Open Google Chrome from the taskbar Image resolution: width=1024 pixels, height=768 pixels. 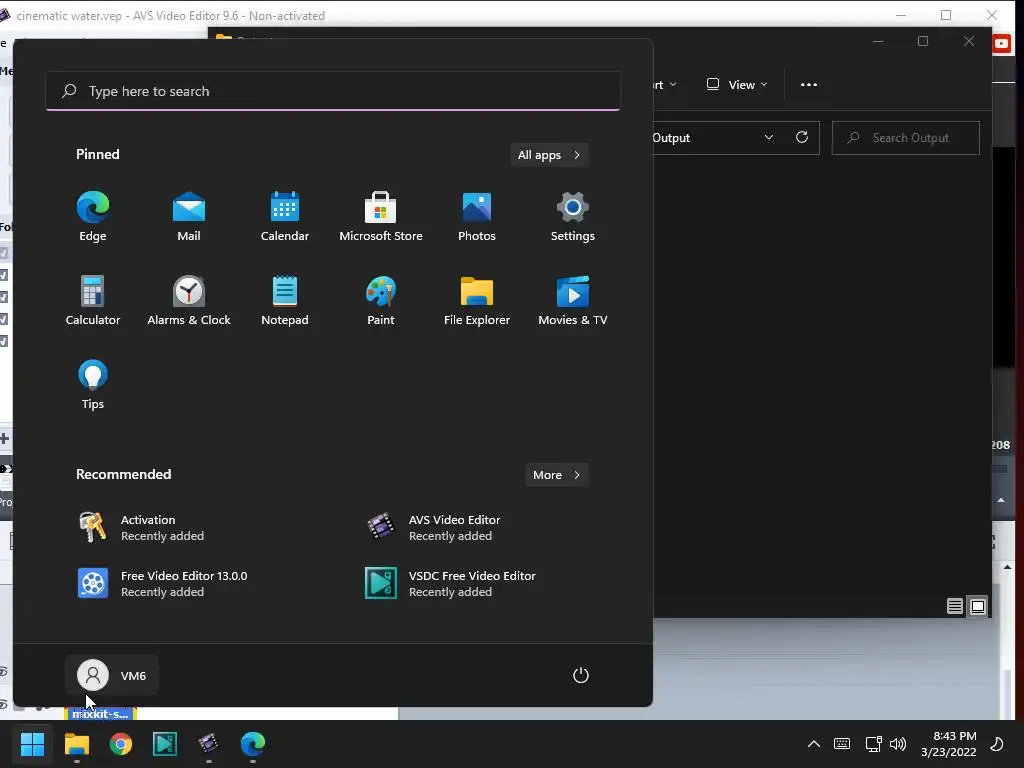pos(121,744)
